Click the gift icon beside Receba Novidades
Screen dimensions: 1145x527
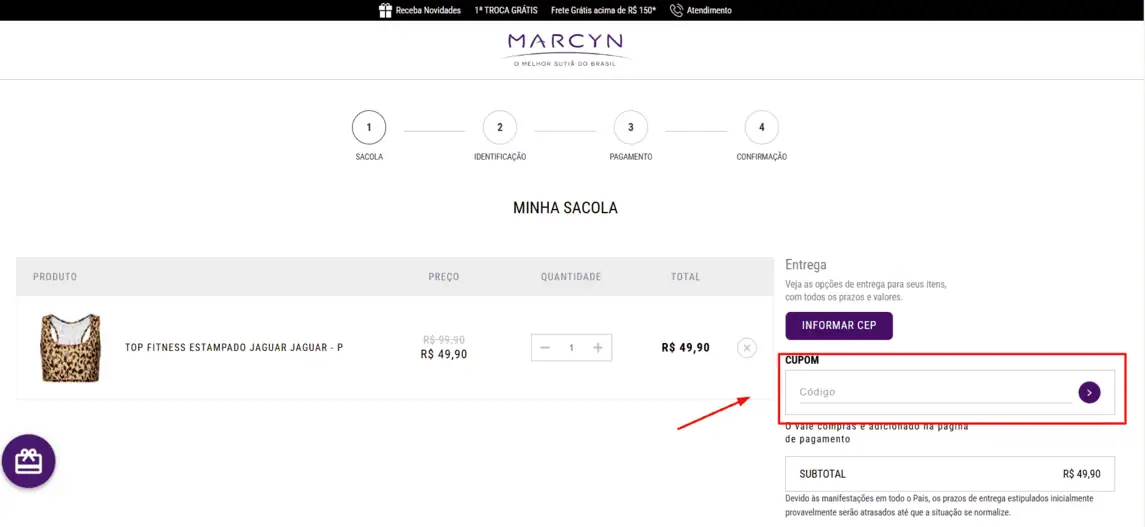386,10
